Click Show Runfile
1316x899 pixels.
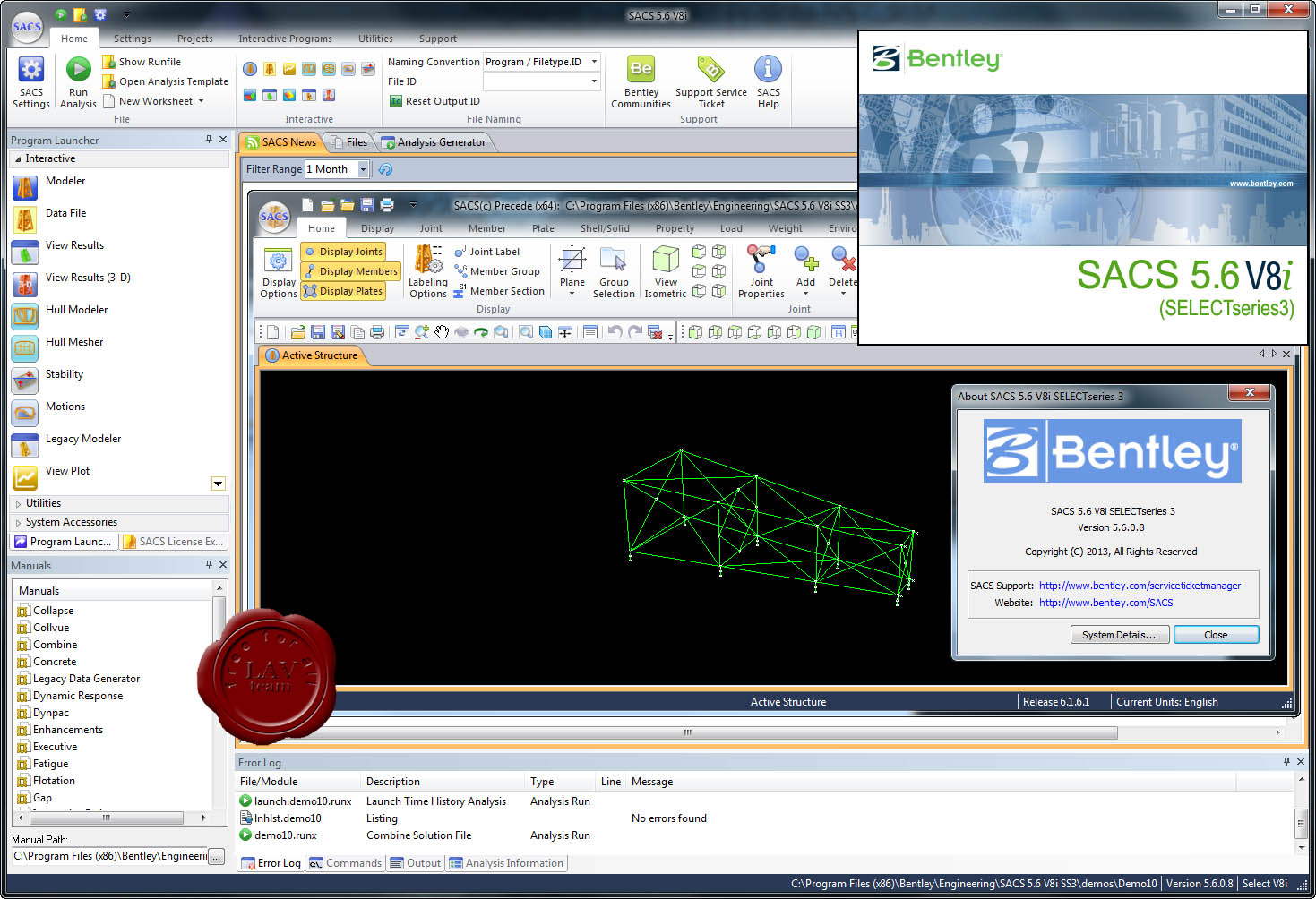(x=142, y=62)
